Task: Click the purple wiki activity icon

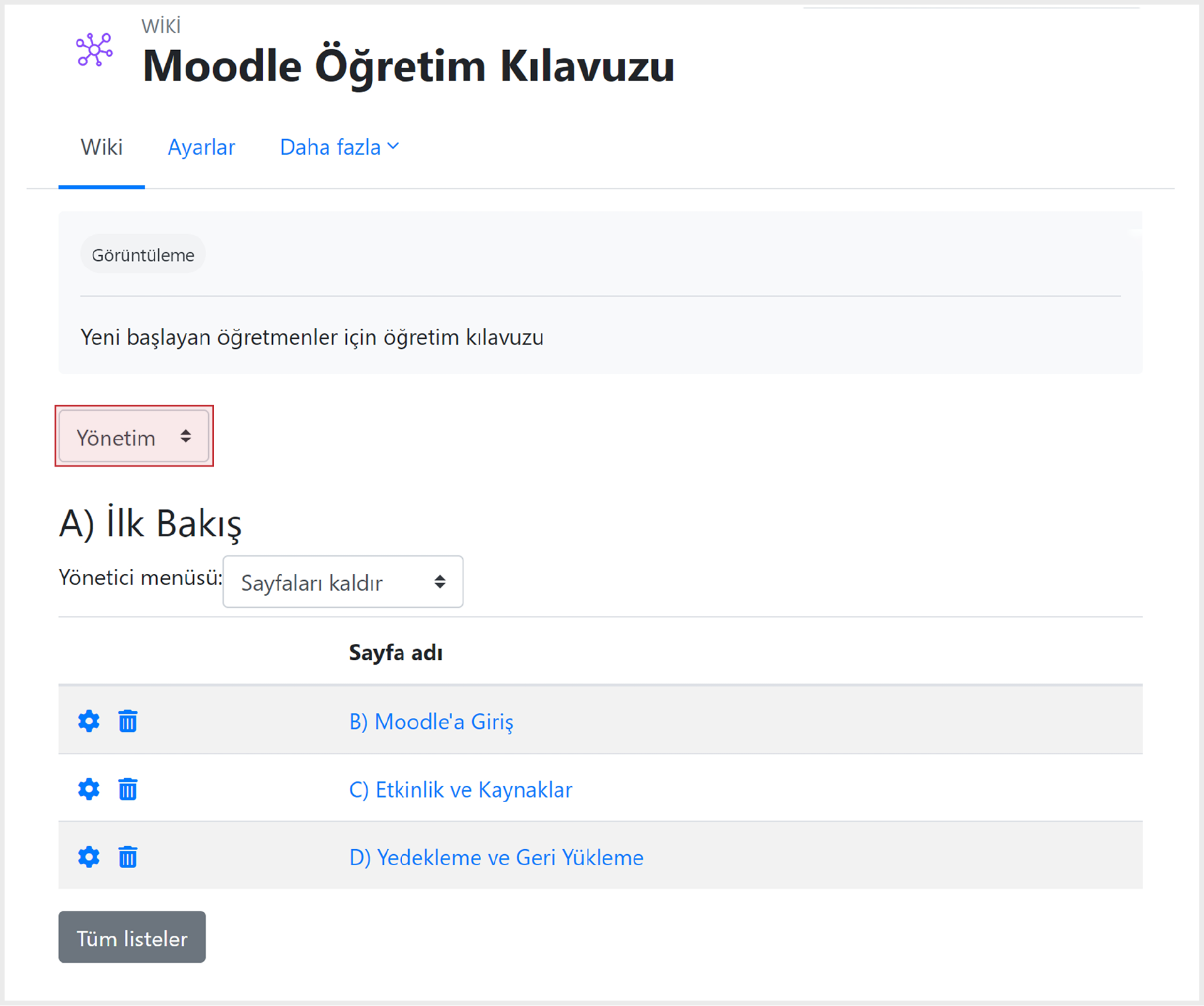Action: 94,50
